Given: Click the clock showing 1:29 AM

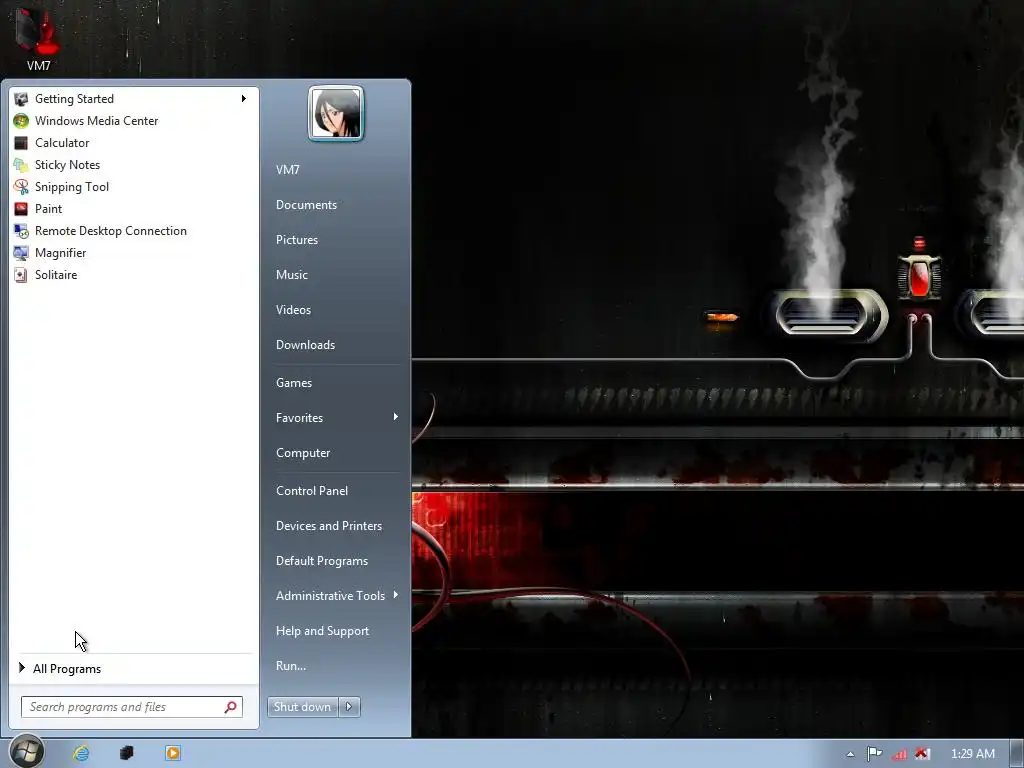Looking at the screenshot, I should click(972, 754).
